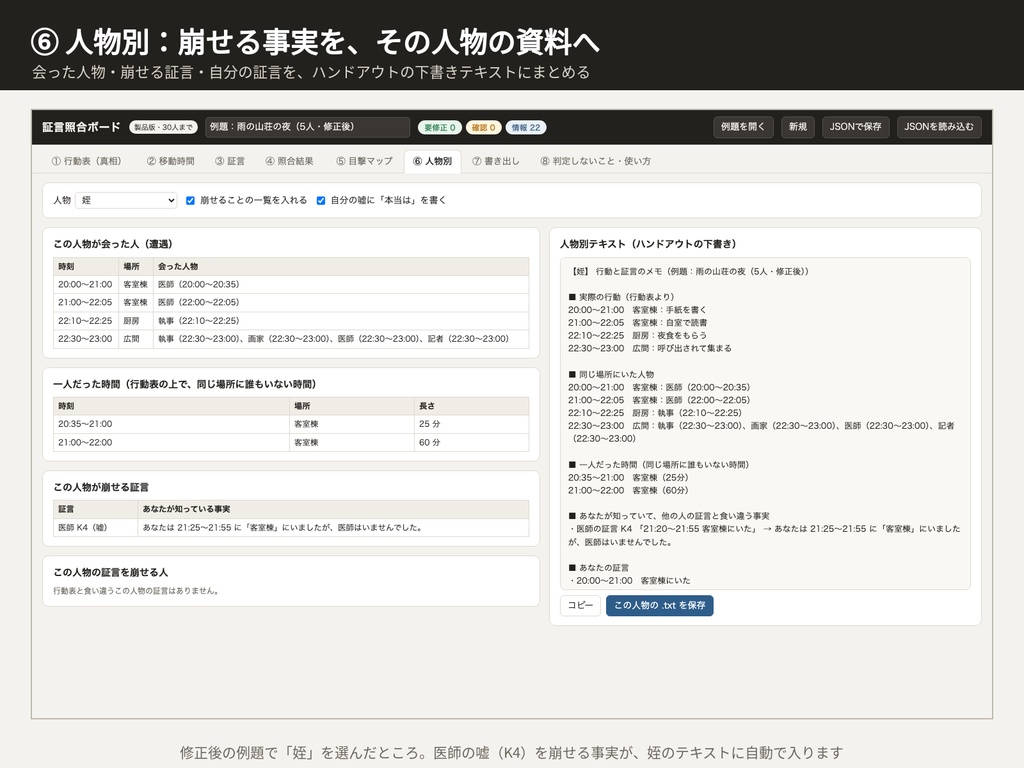Click the 60 分 length cell
This screenshot has height=768, width=1024.
click(x=472, y=442)
